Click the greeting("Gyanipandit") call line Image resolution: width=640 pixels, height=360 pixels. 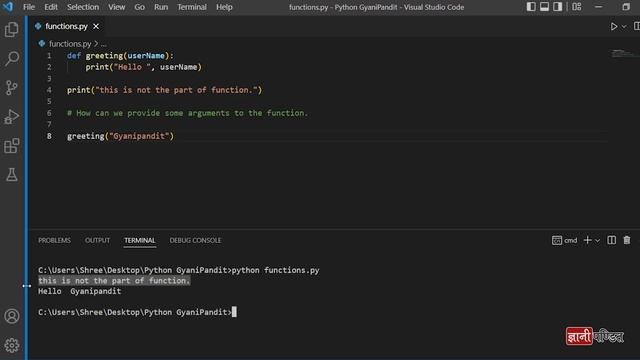[120, 136]
